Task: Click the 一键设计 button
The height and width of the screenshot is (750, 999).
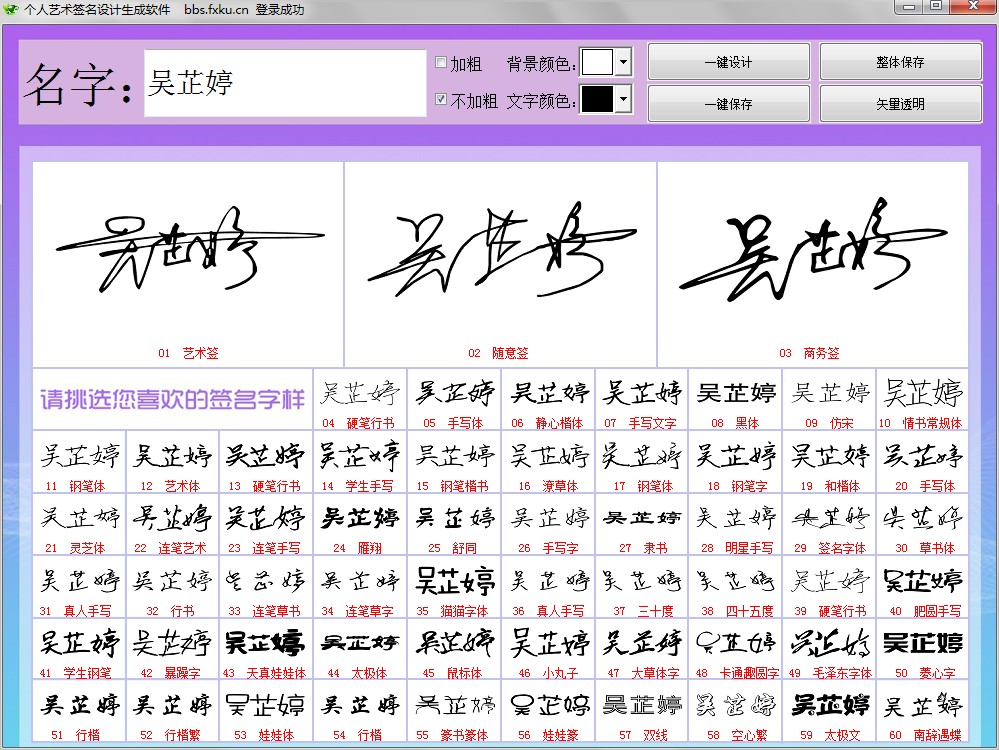Action: (729, 62)
